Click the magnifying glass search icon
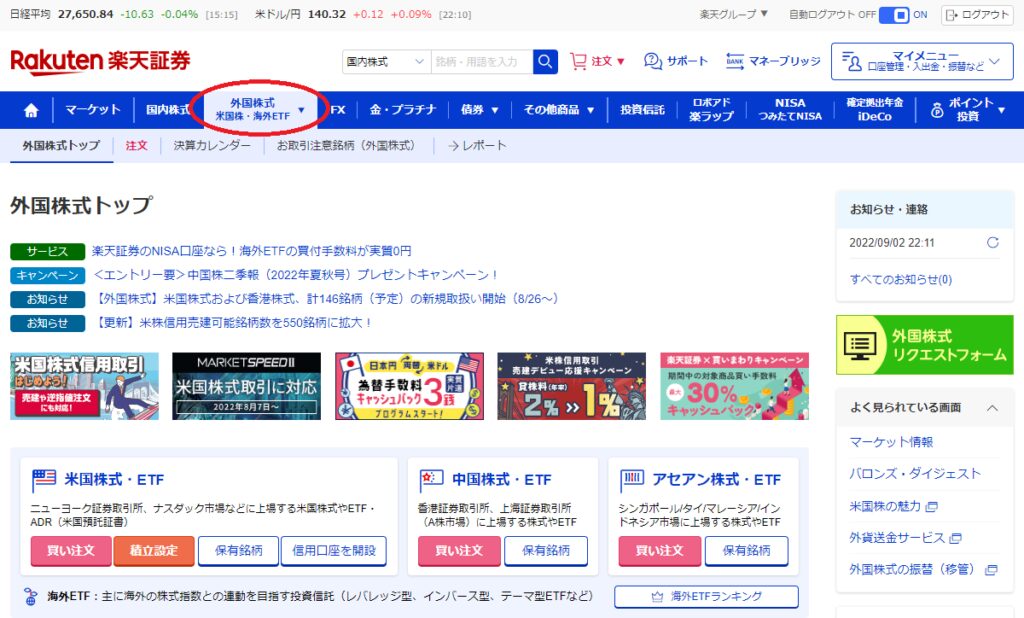The image size is (1024, 618). [x=545, y=61]
